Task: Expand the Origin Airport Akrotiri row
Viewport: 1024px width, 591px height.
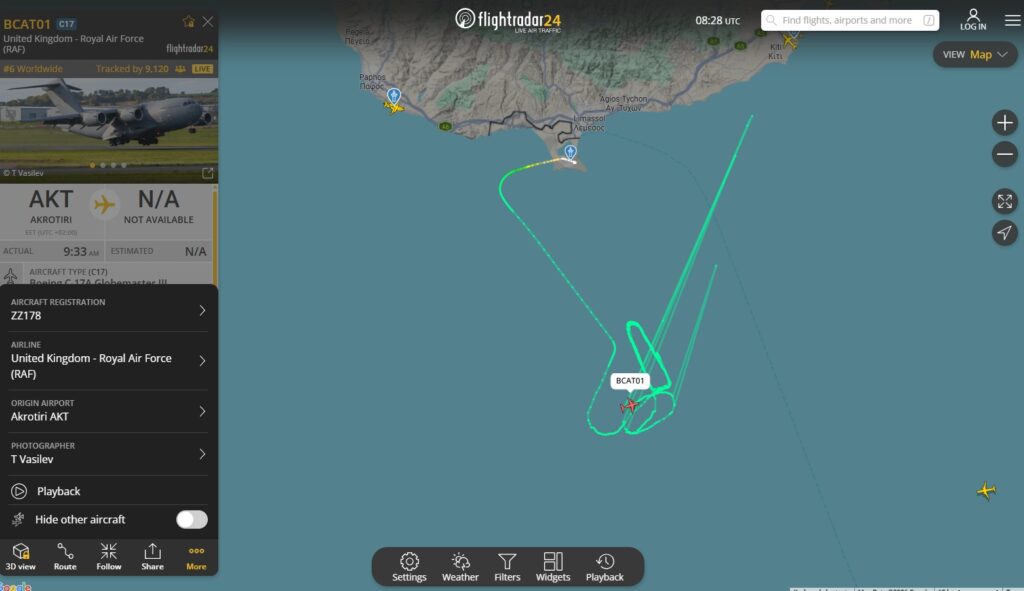Action: (108, 411)
